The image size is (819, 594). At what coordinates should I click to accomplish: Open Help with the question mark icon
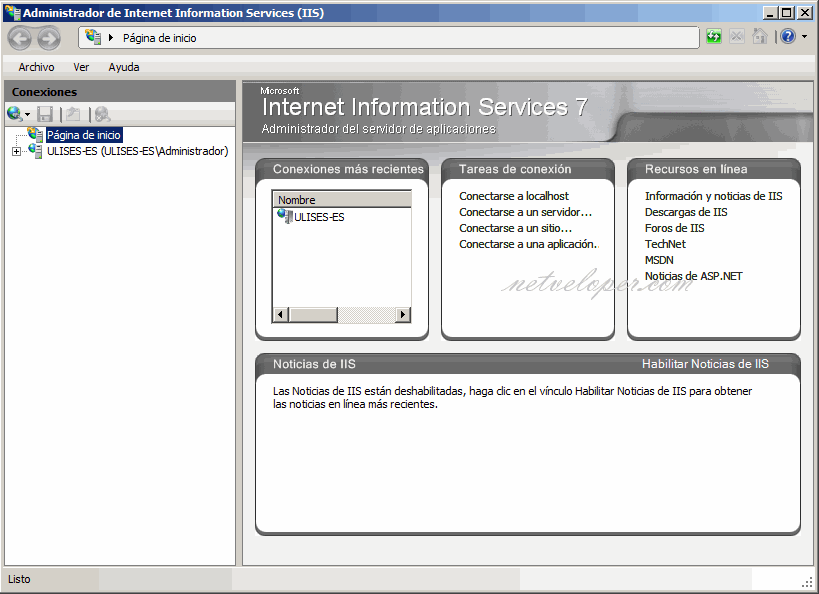point(788,37)
